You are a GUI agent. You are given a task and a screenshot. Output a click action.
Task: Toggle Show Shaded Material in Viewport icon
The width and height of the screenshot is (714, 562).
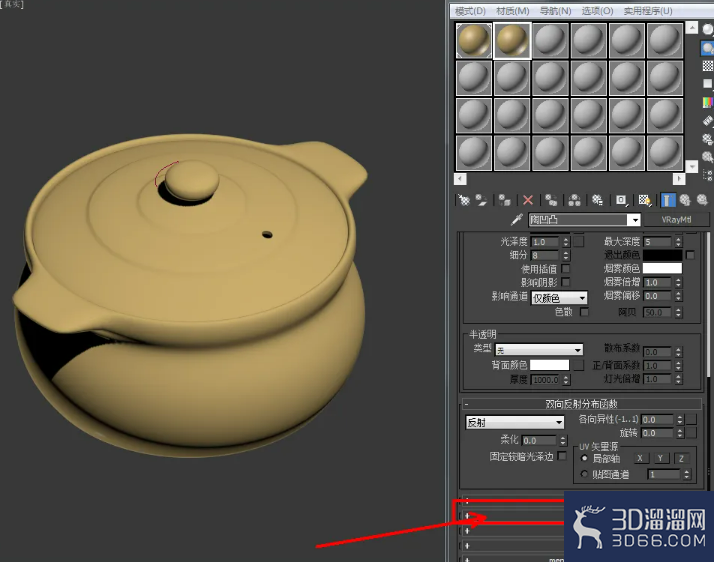pos(644,200)
